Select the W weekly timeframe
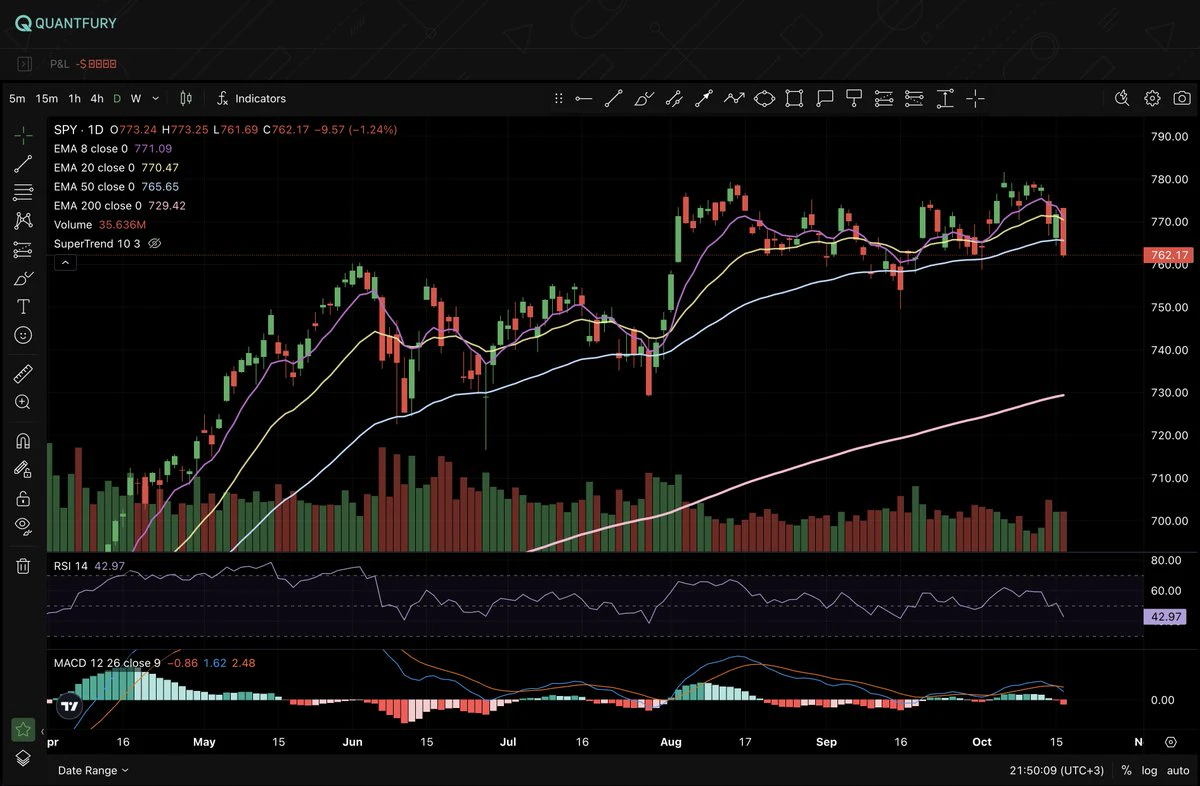Image resolution: width=1200 pixels, height=786 pixels. pyautogui.click(x=136, y=98)
